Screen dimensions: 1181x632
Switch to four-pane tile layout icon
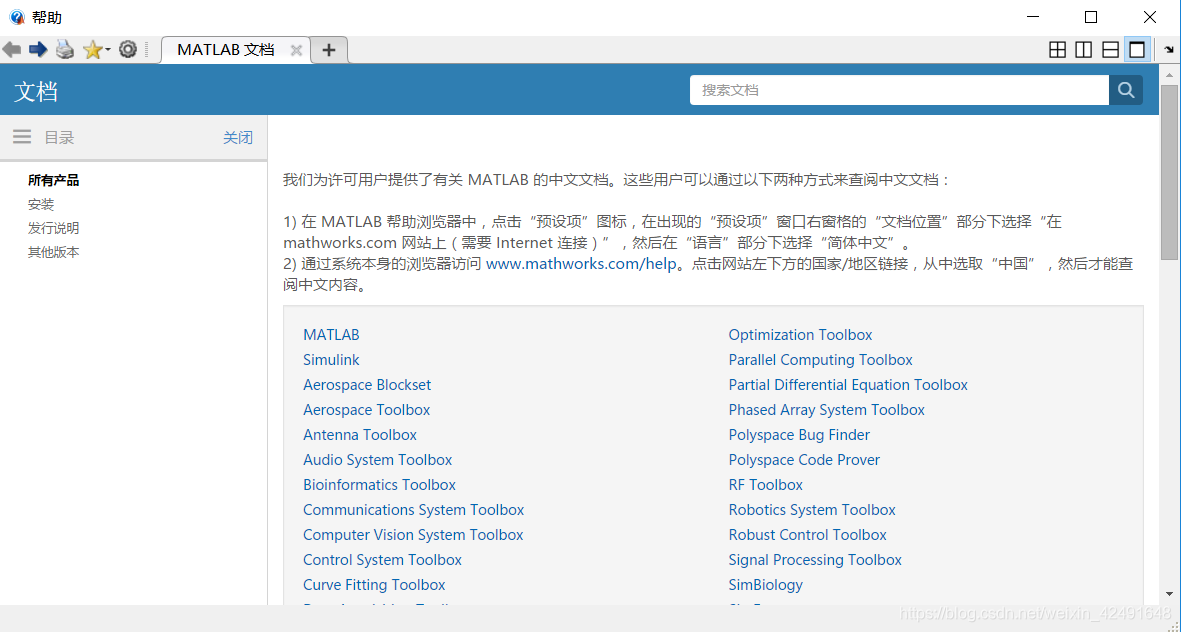1057,50
